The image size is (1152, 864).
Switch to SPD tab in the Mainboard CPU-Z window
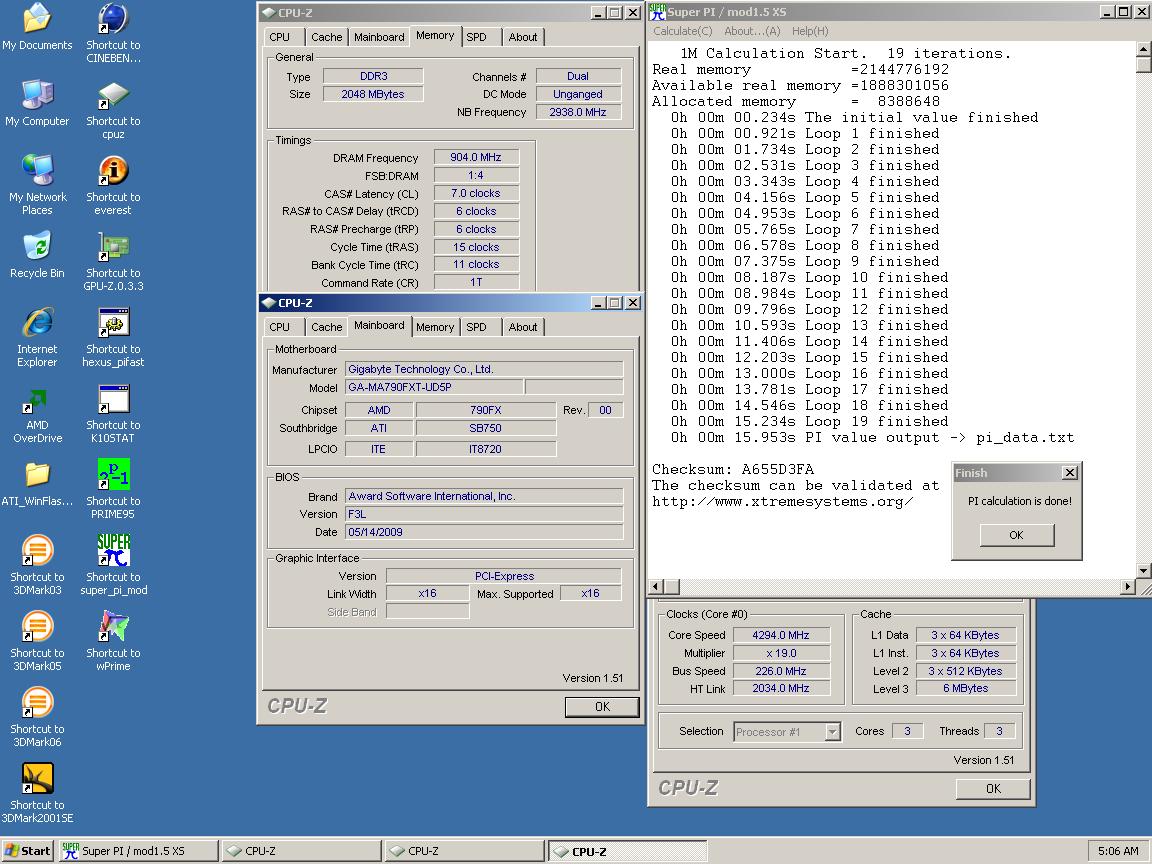point(476,327)
